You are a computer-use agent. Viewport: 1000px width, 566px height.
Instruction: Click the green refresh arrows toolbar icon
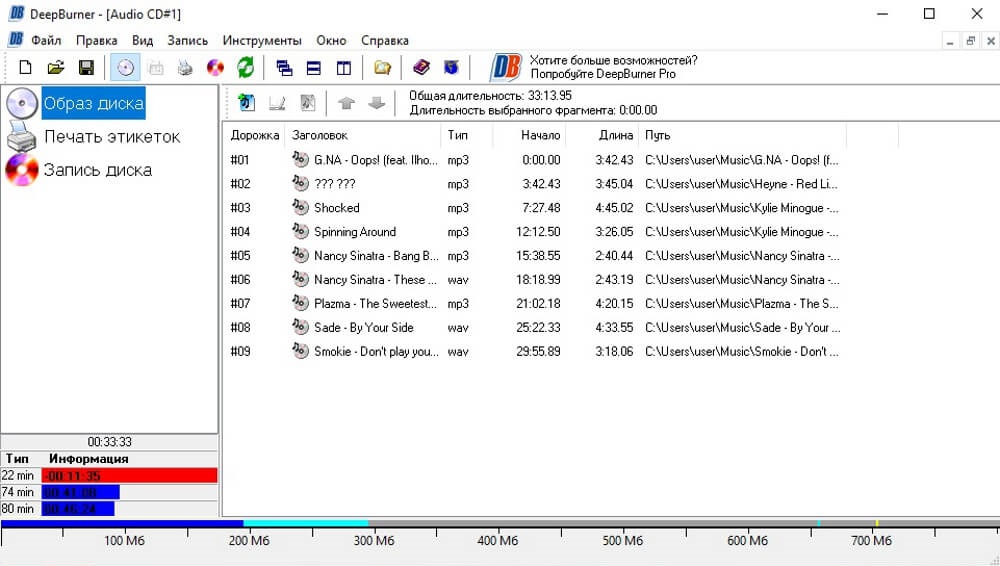(246, 67)
